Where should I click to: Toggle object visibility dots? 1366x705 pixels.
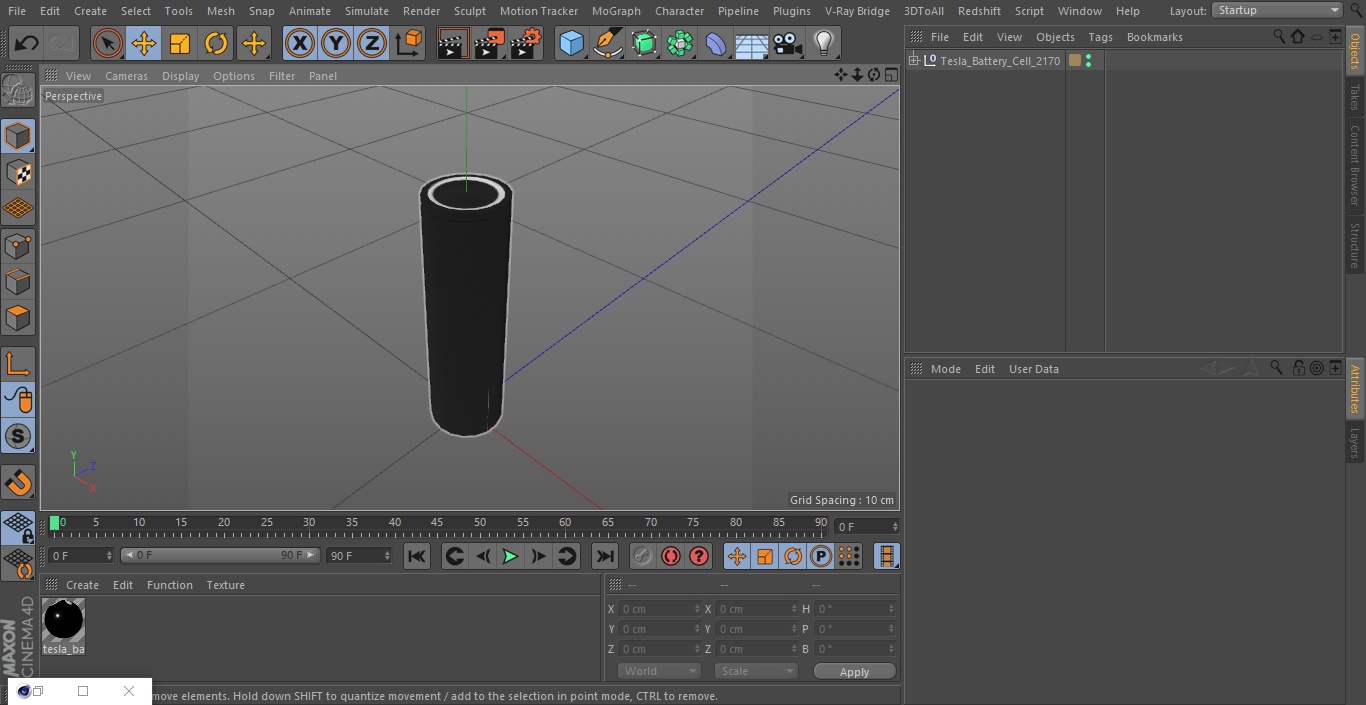[x=1088, y=61]
